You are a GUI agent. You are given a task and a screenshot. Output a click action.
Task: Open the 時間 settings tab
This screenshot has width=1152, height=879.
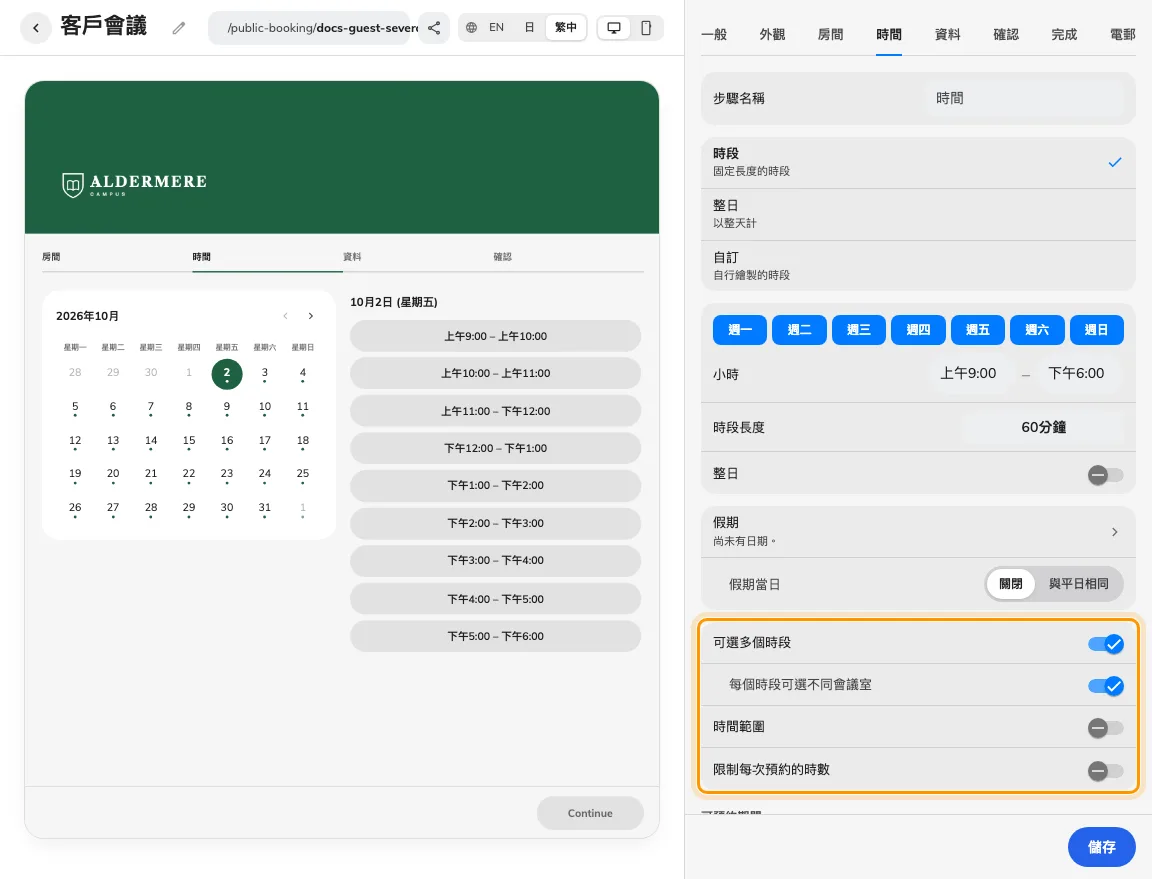point(889,35)
